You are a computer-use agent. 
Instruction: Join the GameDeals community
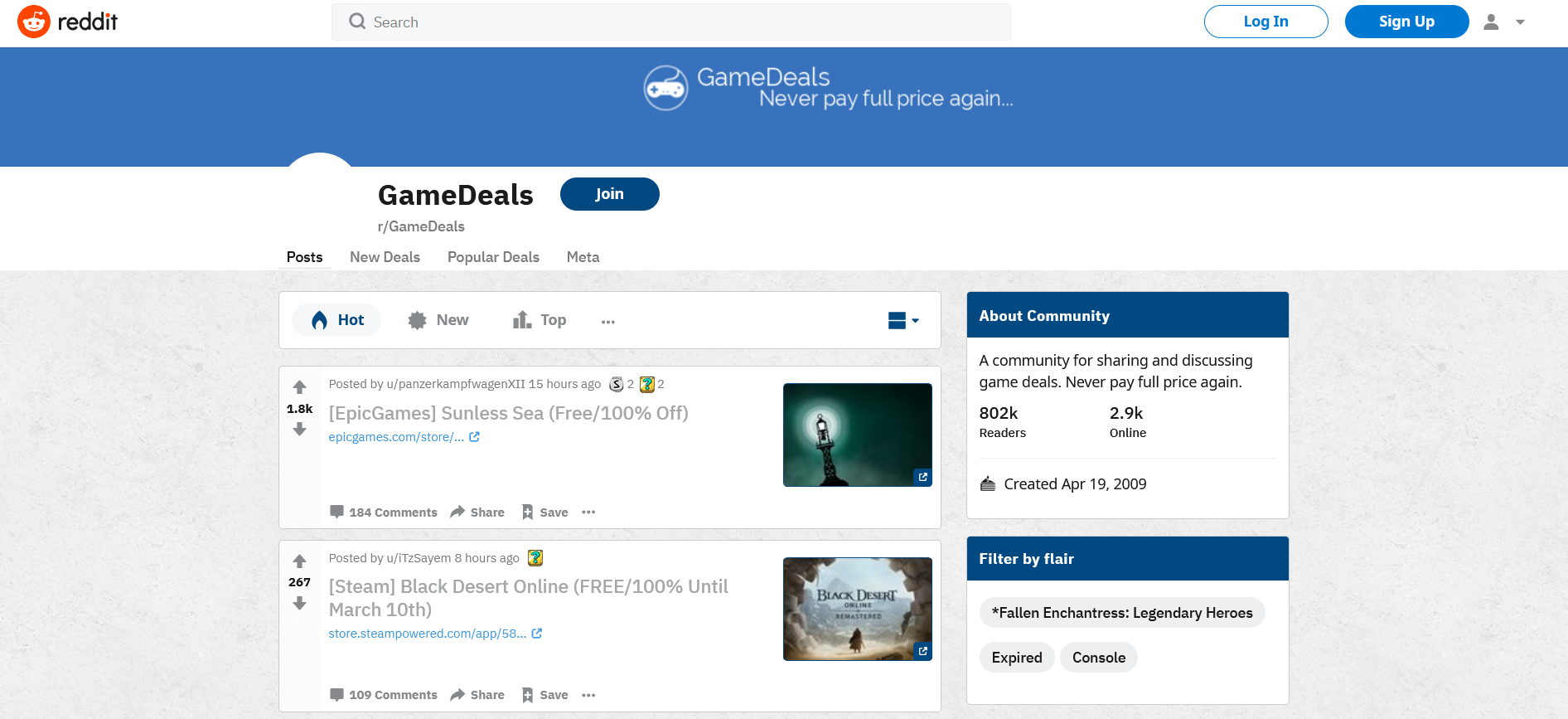609,194
